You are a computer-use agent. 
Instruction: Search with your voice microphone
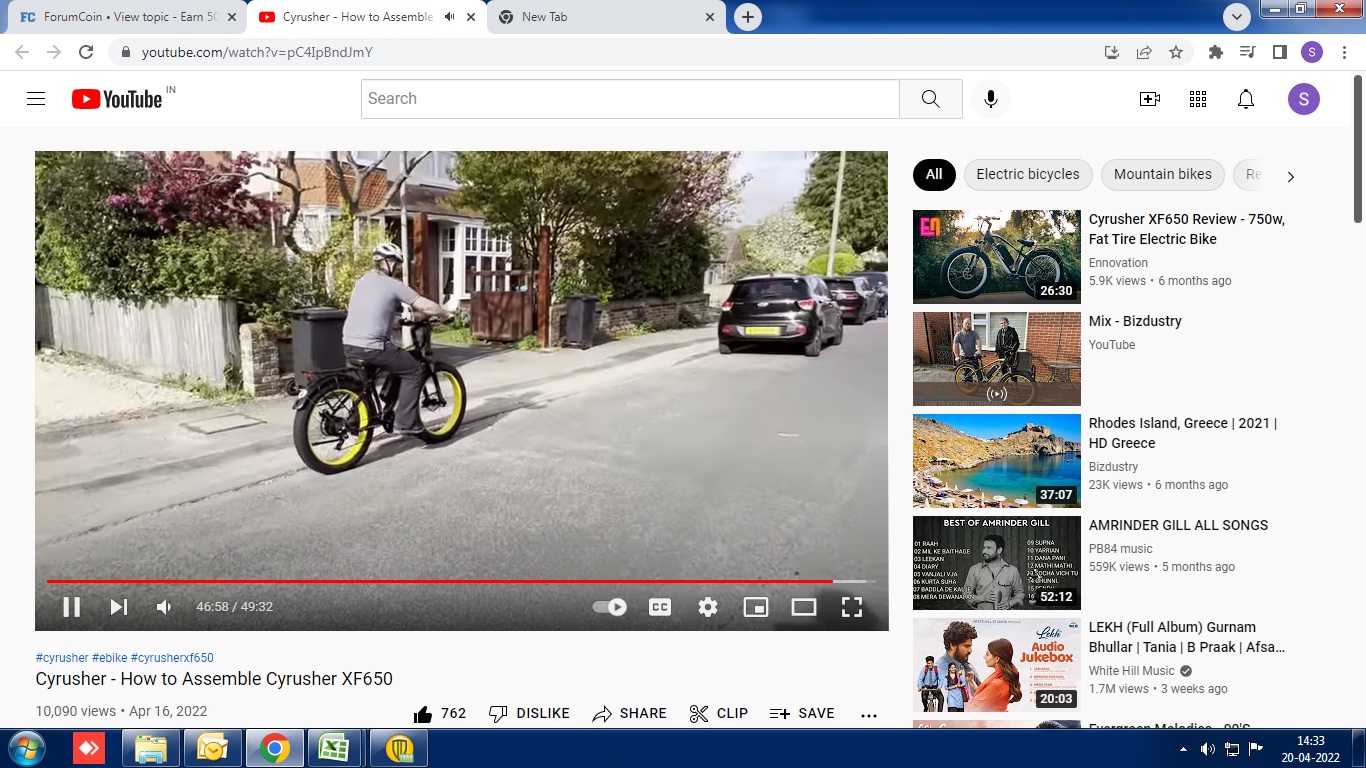(x=991, y=99)
